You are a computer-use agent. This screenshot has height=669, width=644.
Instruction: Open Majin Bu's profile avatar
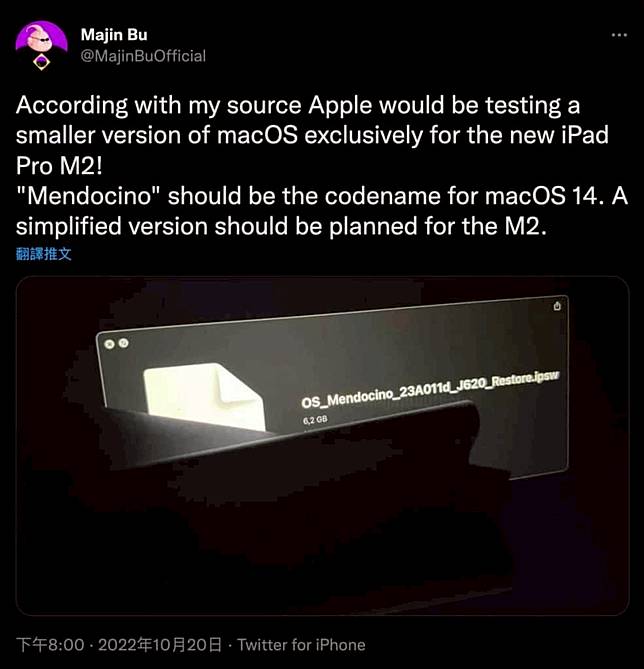pyautogui.click(x=41, y=40)
